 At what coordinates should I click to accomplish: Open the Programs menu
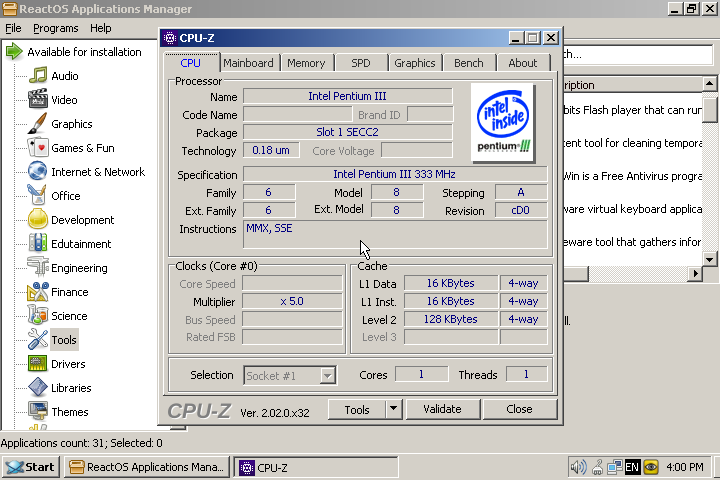tap(56, 28)
